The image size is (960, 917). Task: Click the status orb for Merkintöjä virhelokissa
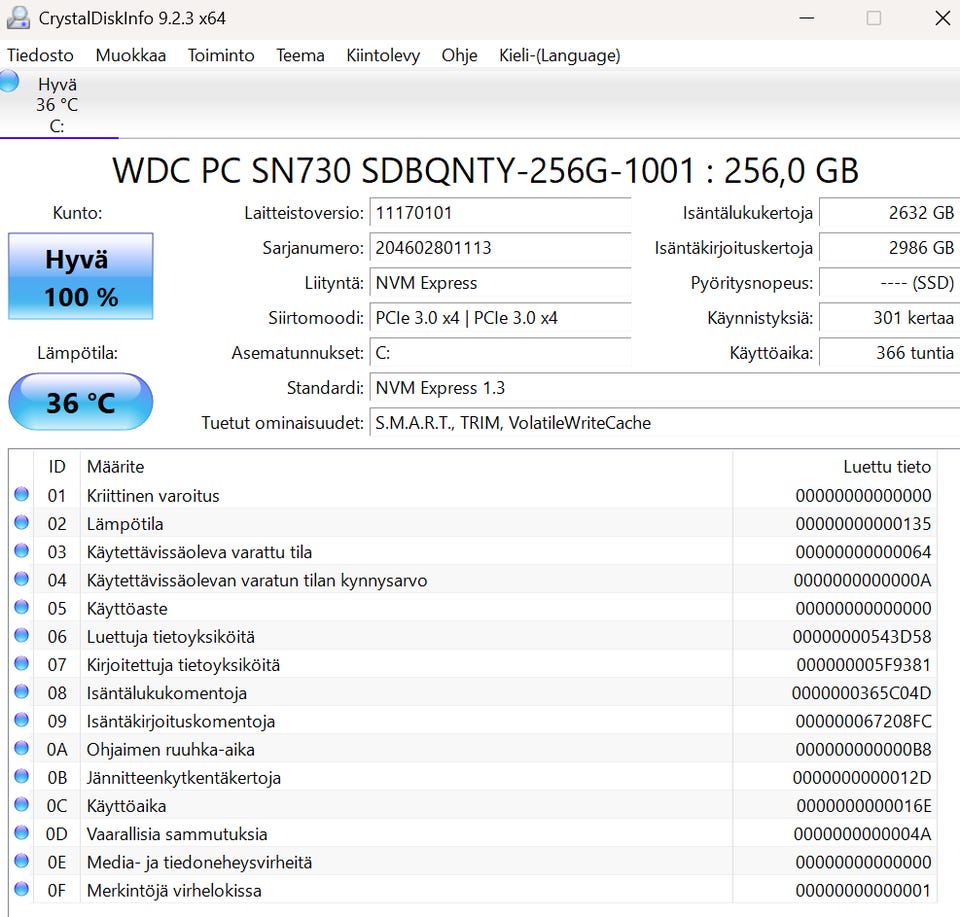click(x=21, y=888)
